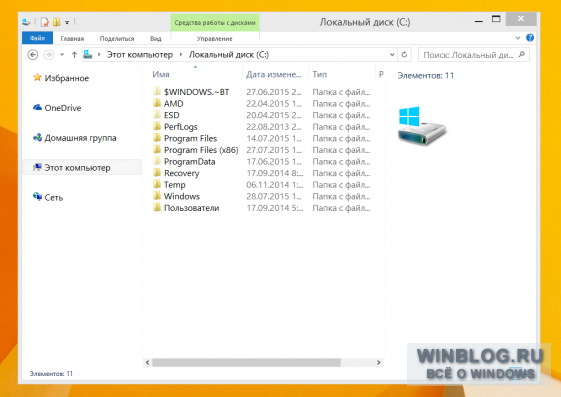Click Этот компьютер in the address breadcrumb
The width and height of the screenshot is (561, 397).
pos(140,55)
